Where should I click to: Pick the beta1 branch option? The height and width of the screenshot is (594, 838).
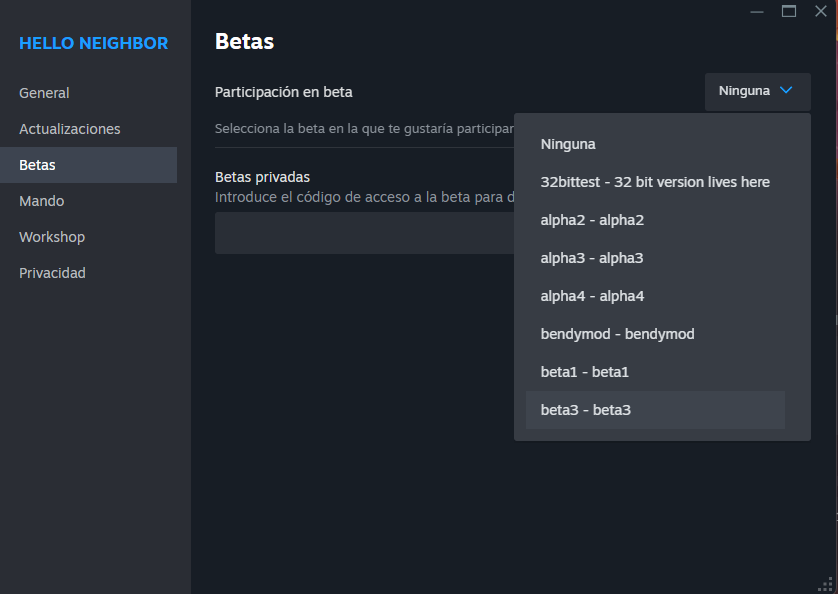[585, 372]
